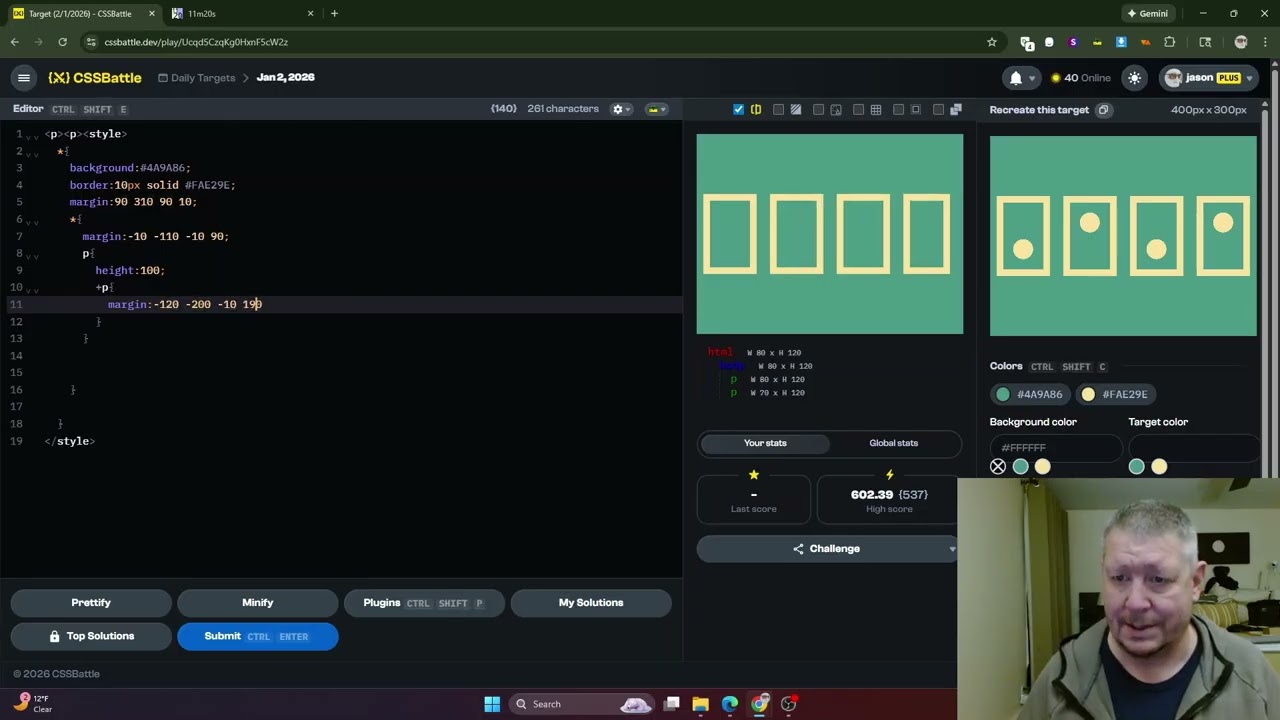Image resolution: width=1280 pixels, height=720 pixels.
Task: Switch theme with the sun icon
Action: tap(1134, 78)
